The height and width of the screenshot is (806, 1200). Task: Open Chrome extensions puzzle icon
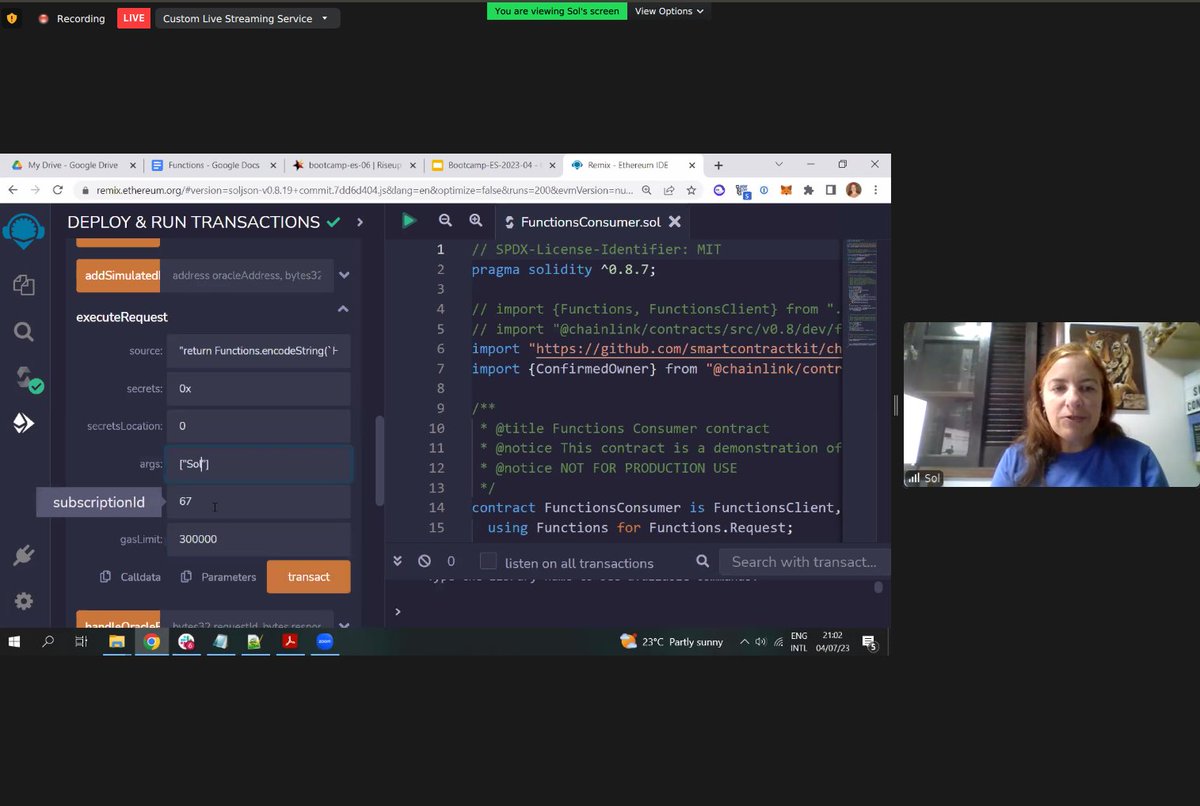click(808, 190)
